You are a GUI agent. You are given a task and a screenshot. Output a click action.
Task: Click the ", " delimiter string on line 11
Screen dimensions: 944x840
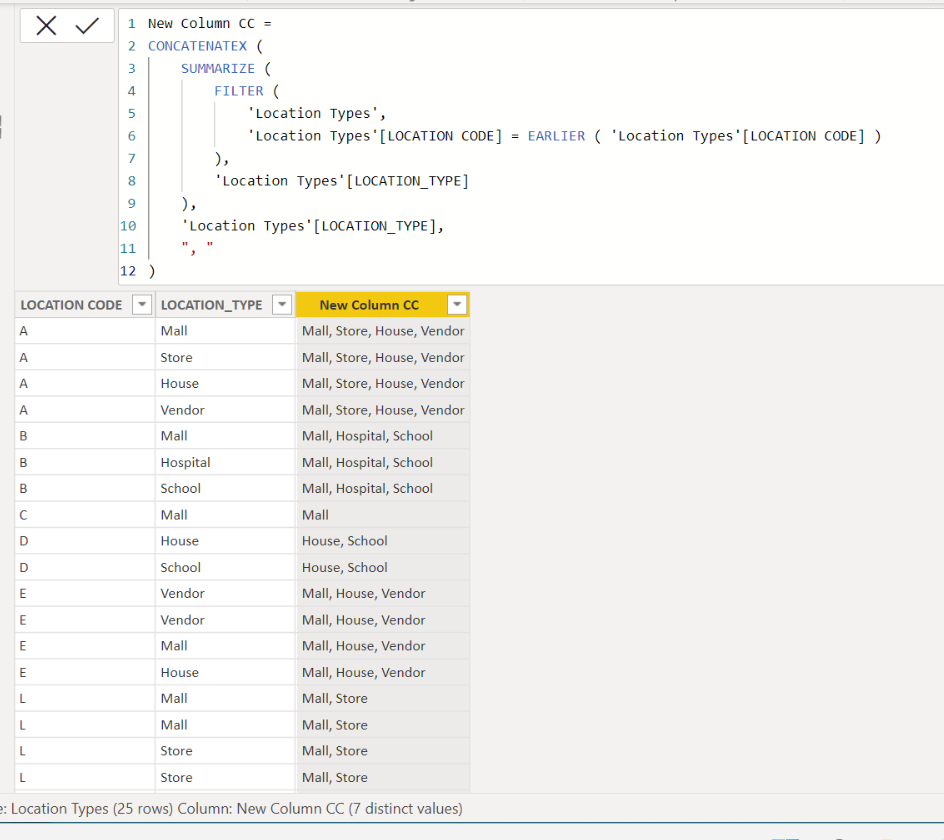197,247
